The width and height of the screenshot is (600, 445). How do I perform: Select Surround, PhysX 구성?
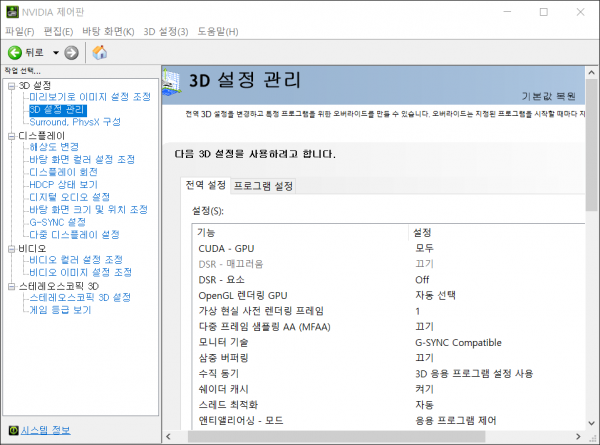click(75, 122)
